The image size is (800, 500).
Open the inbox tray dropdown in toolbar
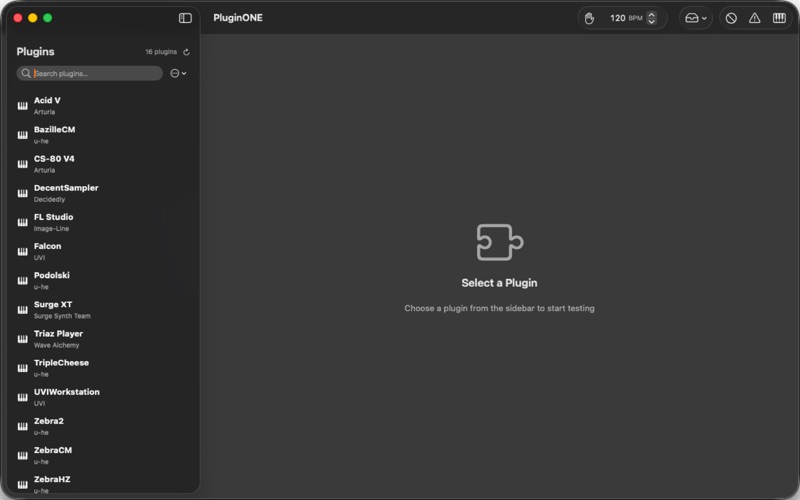696,18
